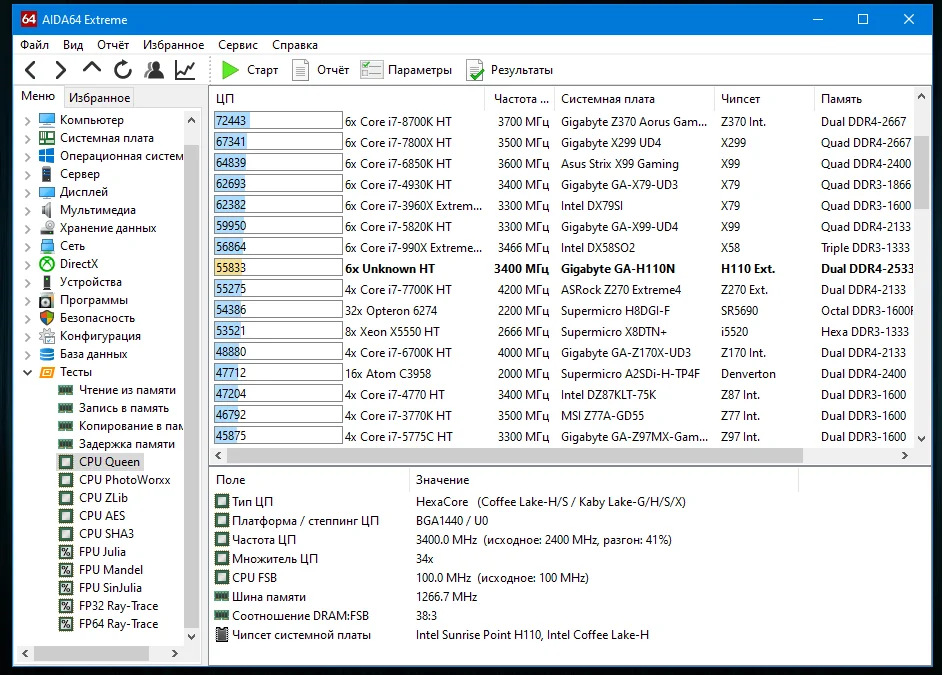Click the graph chart toolbar icon
Viewport: 942px width, 675px height.
185,70
